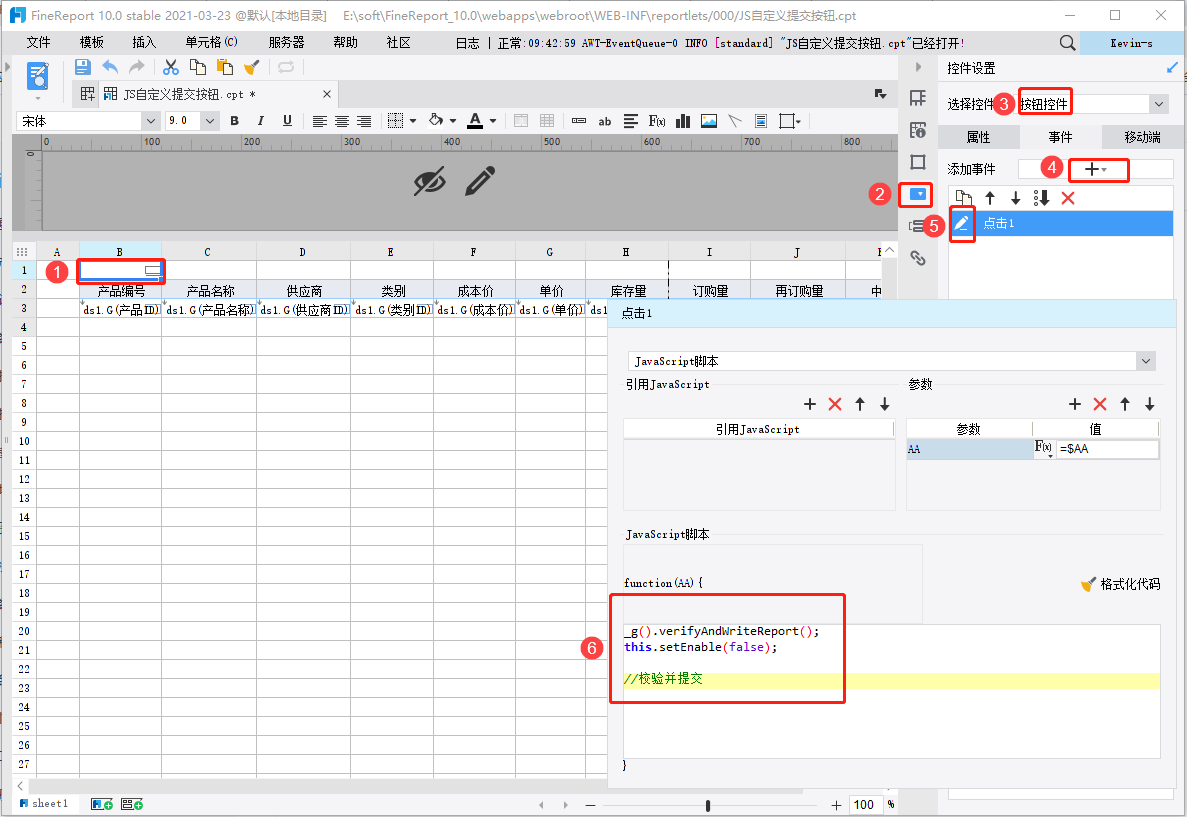Open the 社区 menu
This screenshot has width=1187, height=817.
[x=398, y=42]
